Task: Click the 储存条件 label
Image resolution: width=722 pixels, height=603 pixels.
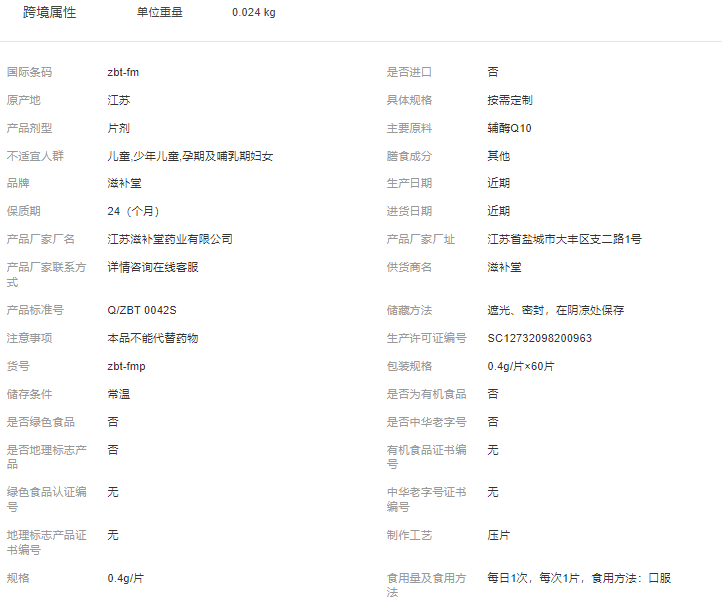Action: point(29,394)
